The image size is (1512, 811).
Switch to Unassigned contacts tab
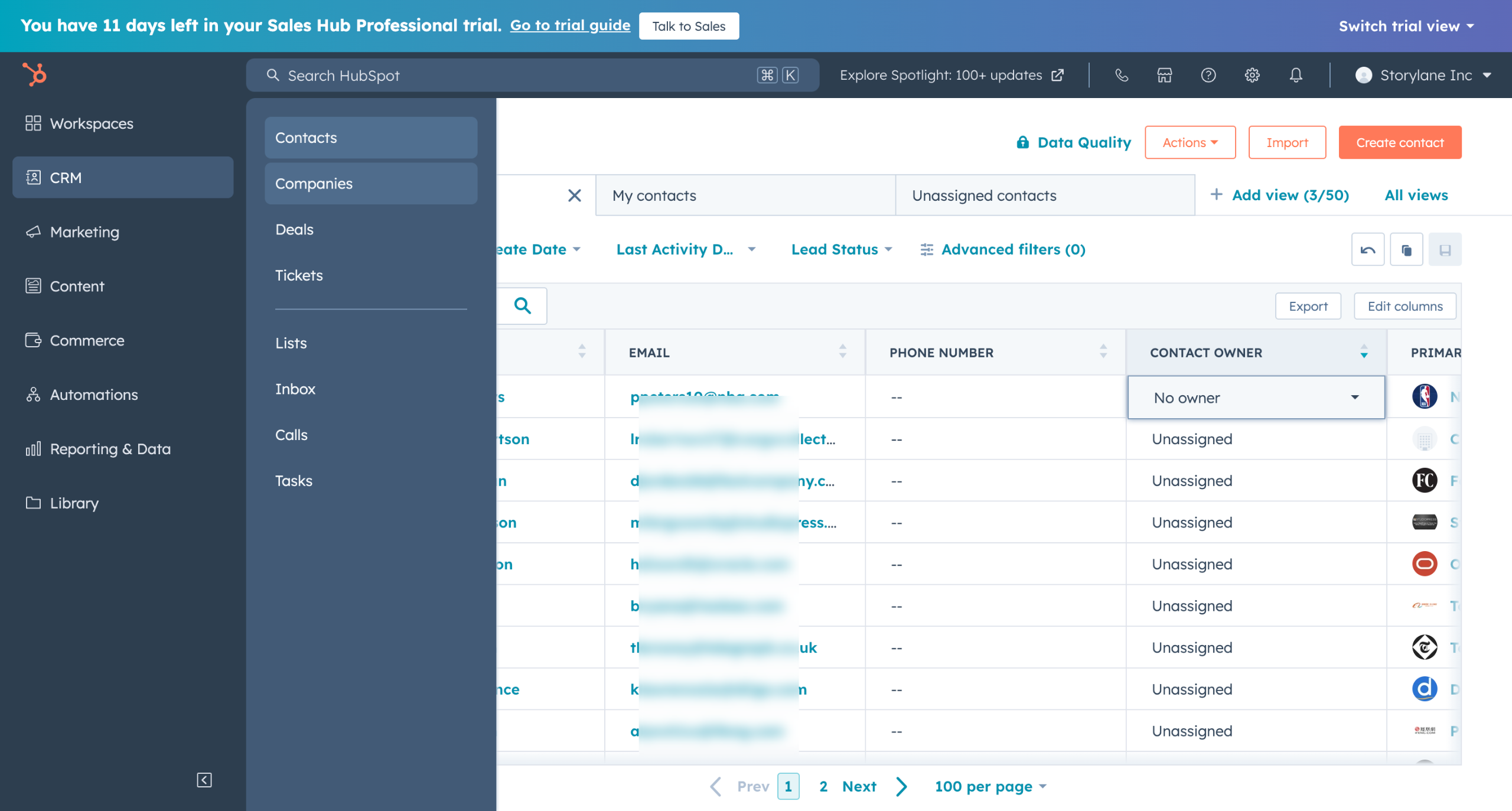click(984, 196)
